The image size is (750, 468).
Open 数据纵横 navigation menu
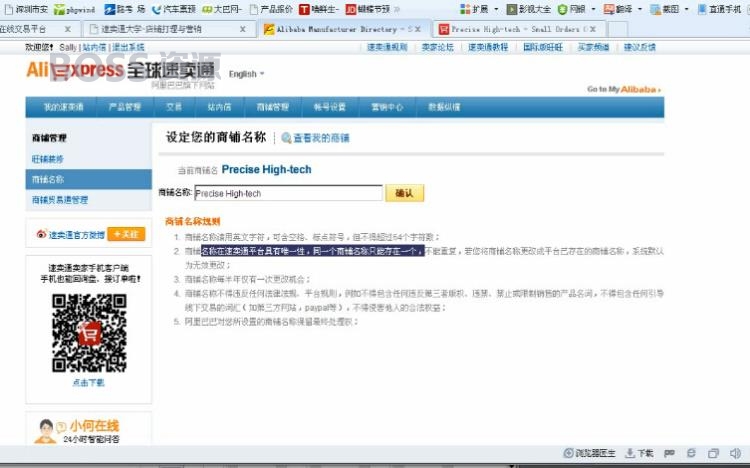(x=444, y=107)
